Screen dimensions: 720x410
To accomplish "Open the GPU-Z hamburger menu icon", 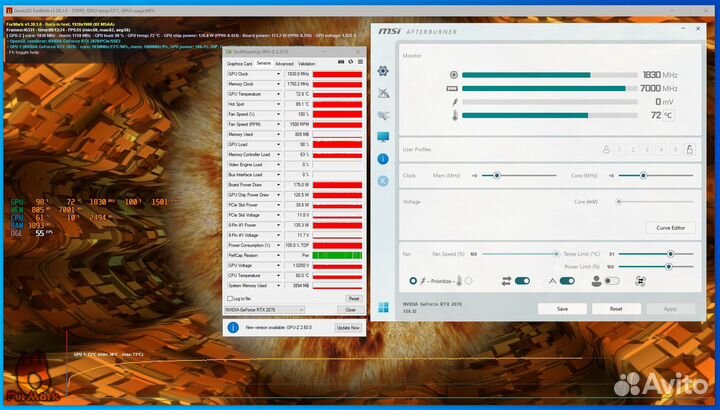I will coord(360,62).
